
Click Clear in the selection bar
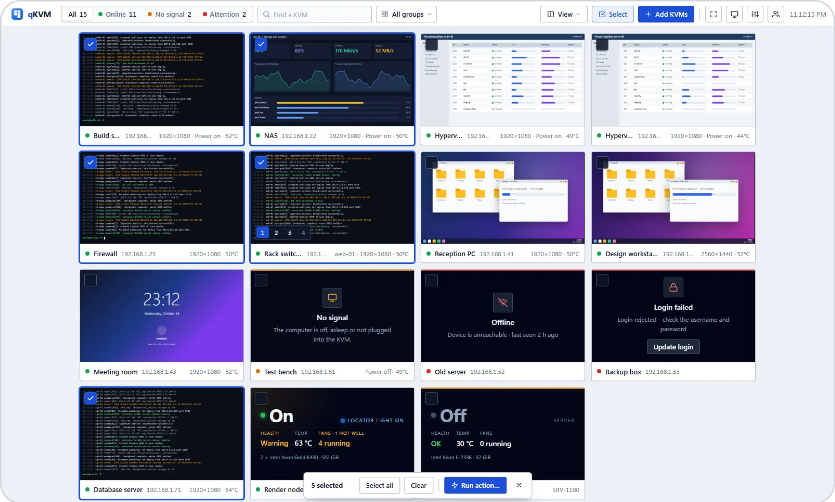click(419, 485)
